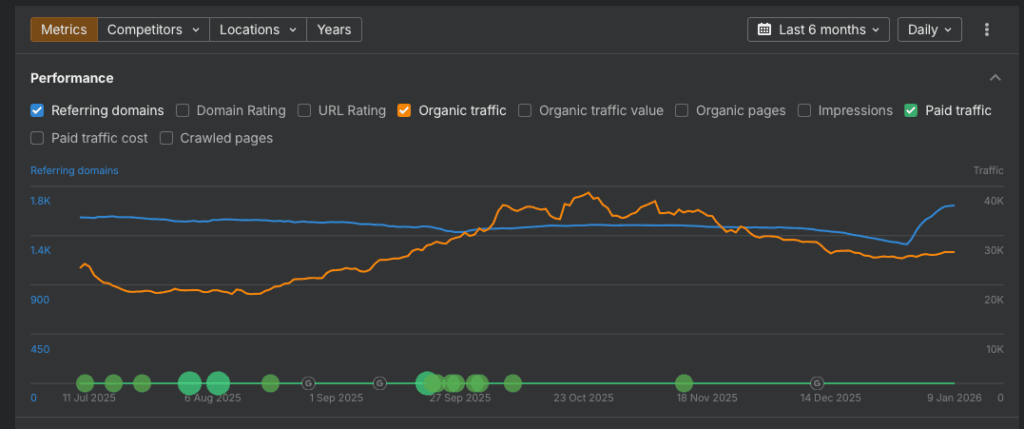Viewport: 1024px width, 429px height.
Task: Open the three-dot more options menu
Action: (x=986, y=30)
